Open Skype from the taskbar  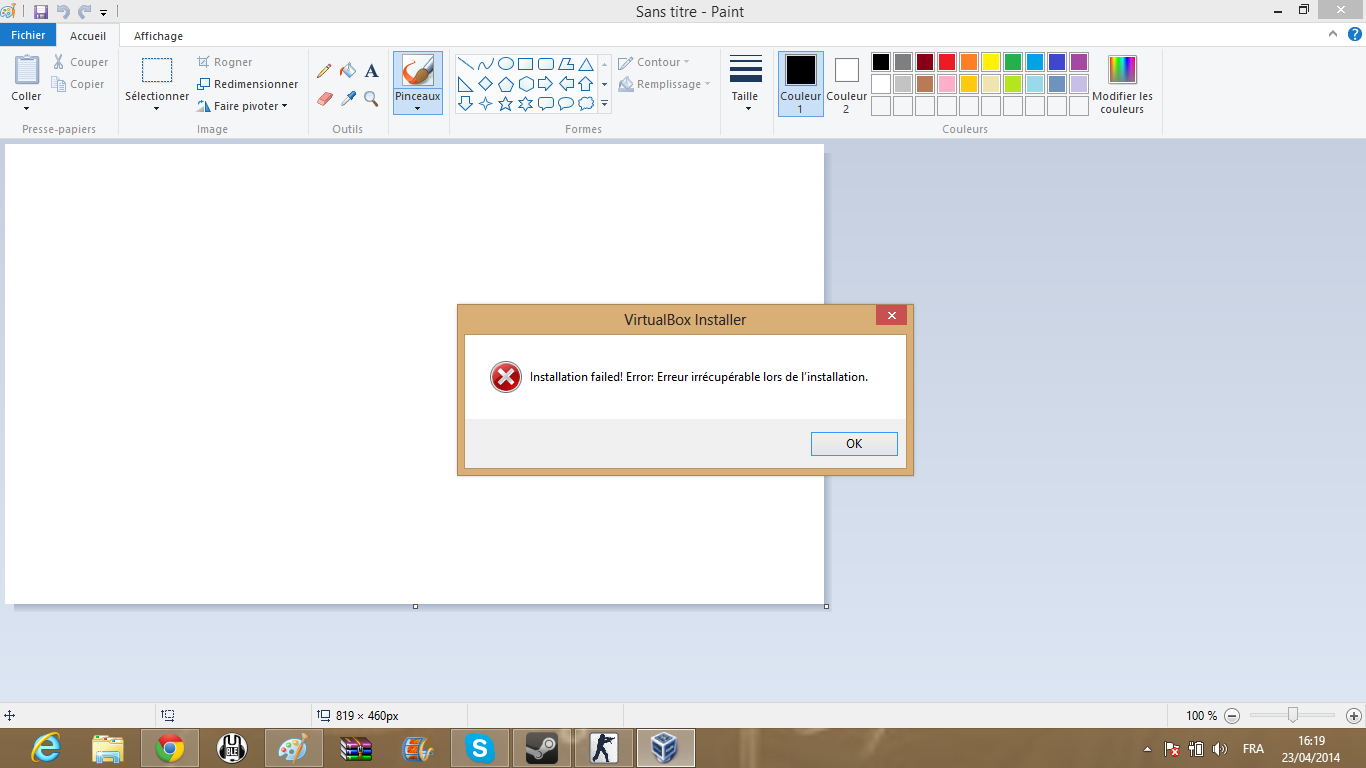coord(480,748)
